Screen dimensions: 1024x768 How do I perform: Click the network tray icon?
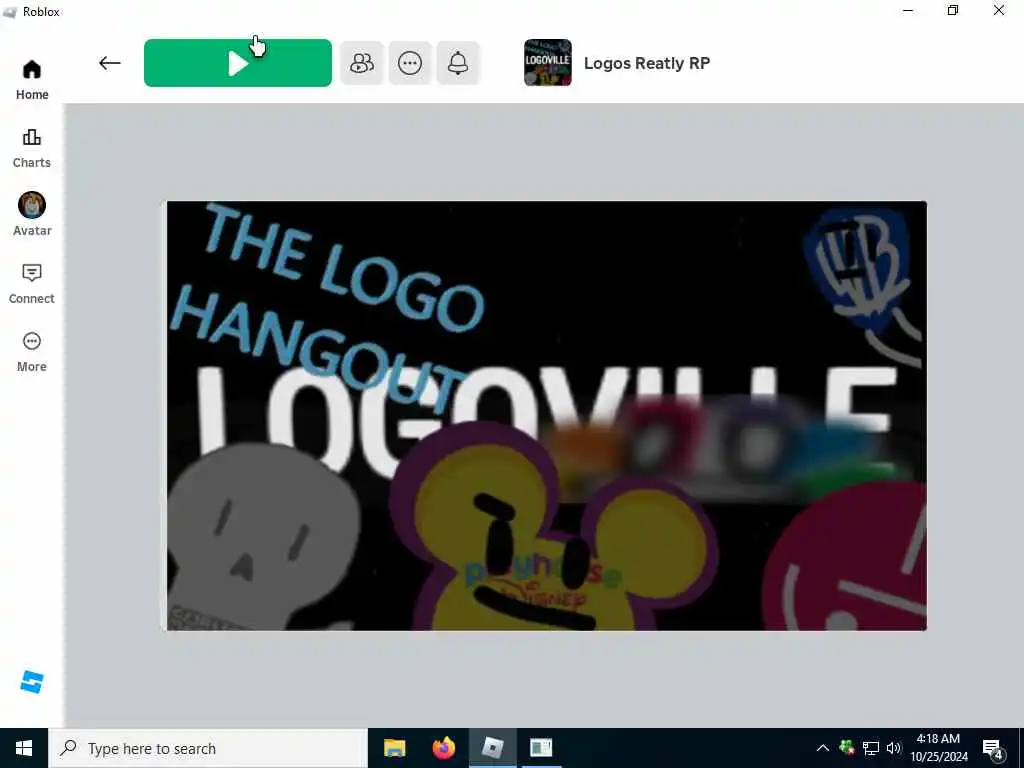[x=871, y=748]
